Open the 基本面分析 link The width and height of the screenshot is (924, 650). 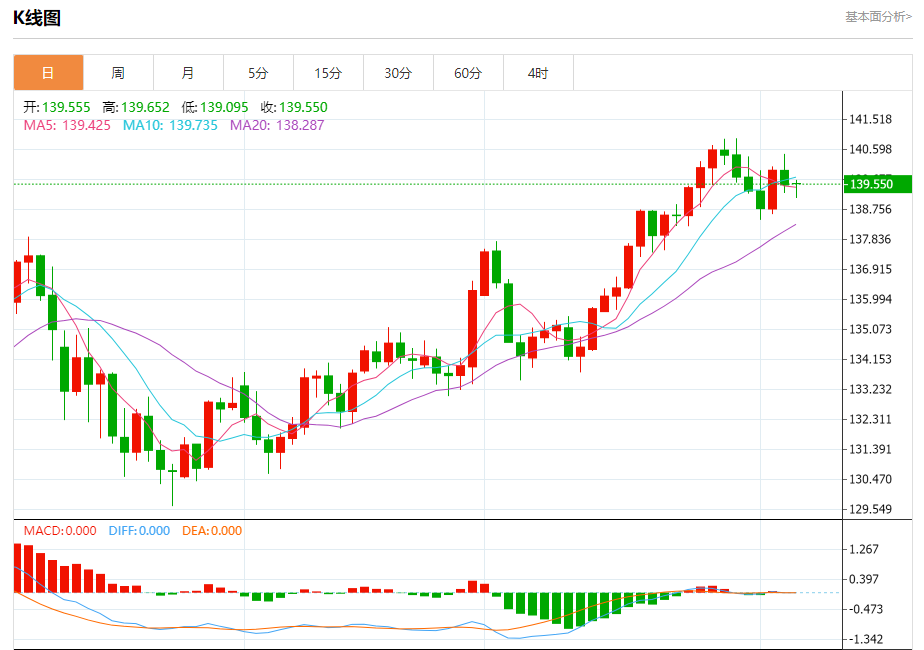click(879, 17)
